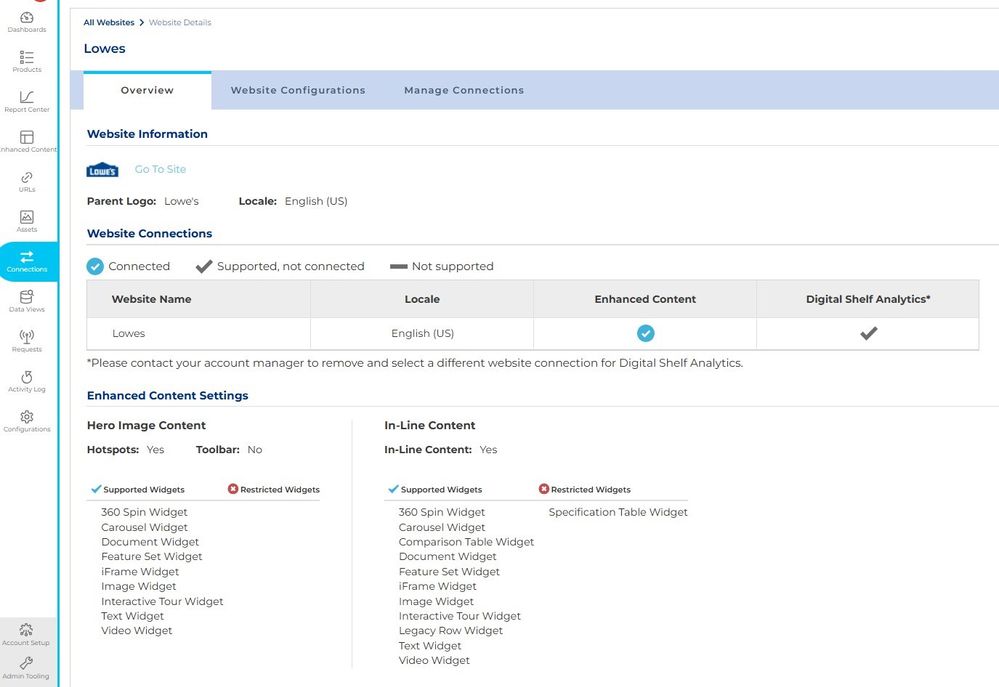Click Video Widget under Hero Image

(137, 630)
